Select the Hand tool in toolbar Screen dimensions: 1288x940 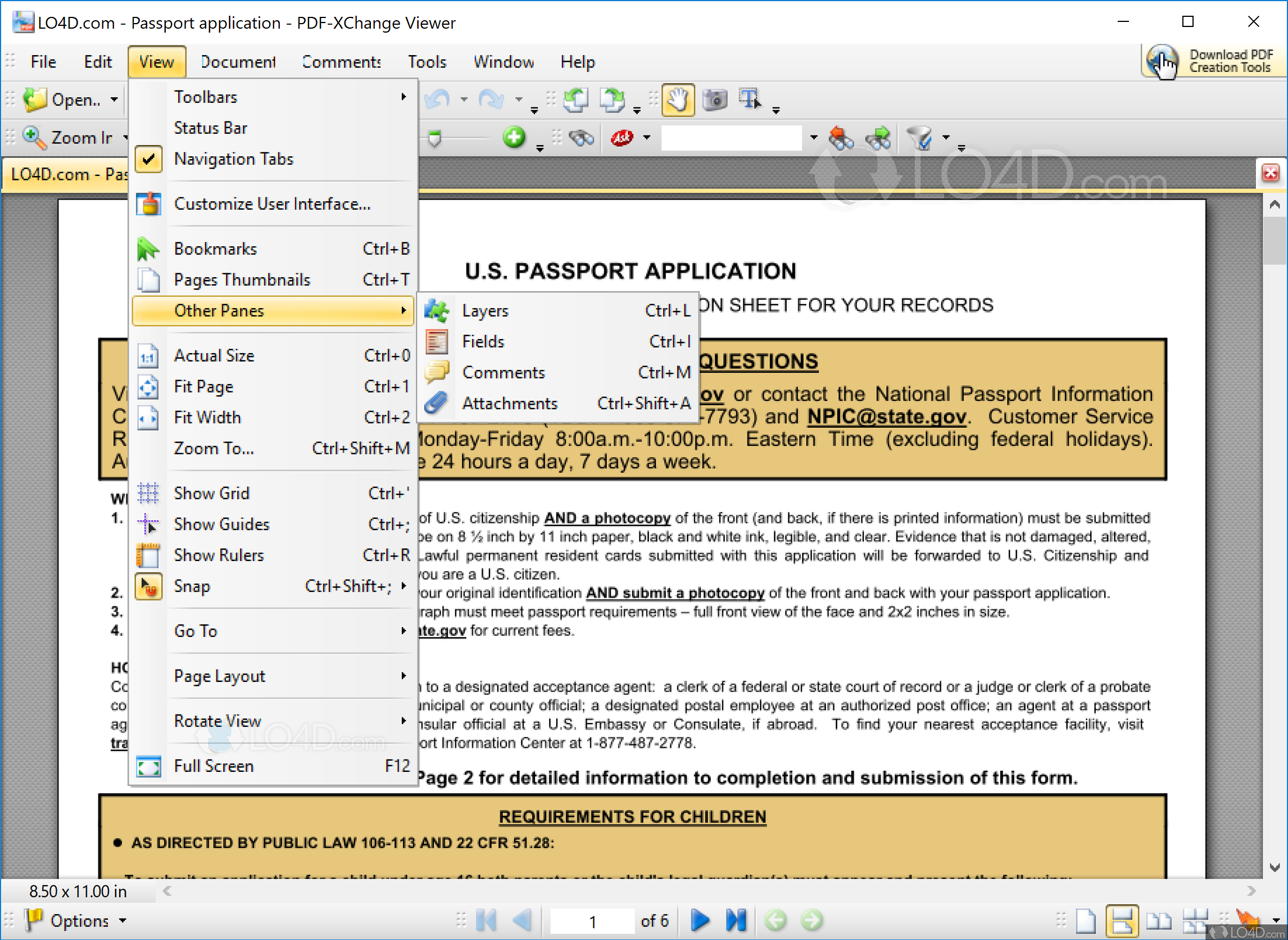(677, 100)
